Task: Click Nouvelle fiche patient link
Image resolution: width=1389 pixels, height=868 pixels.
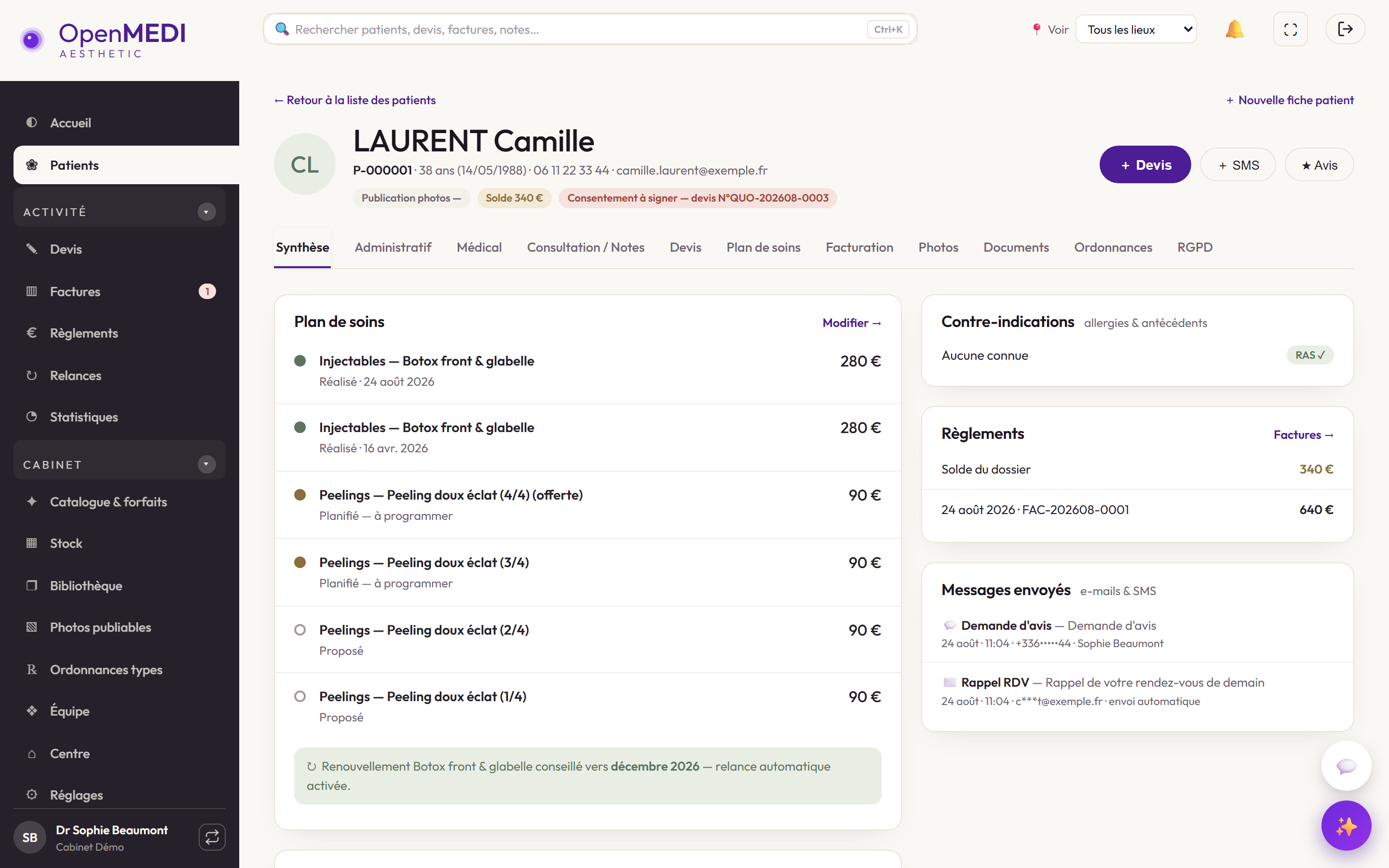Action: point(1290,100)
